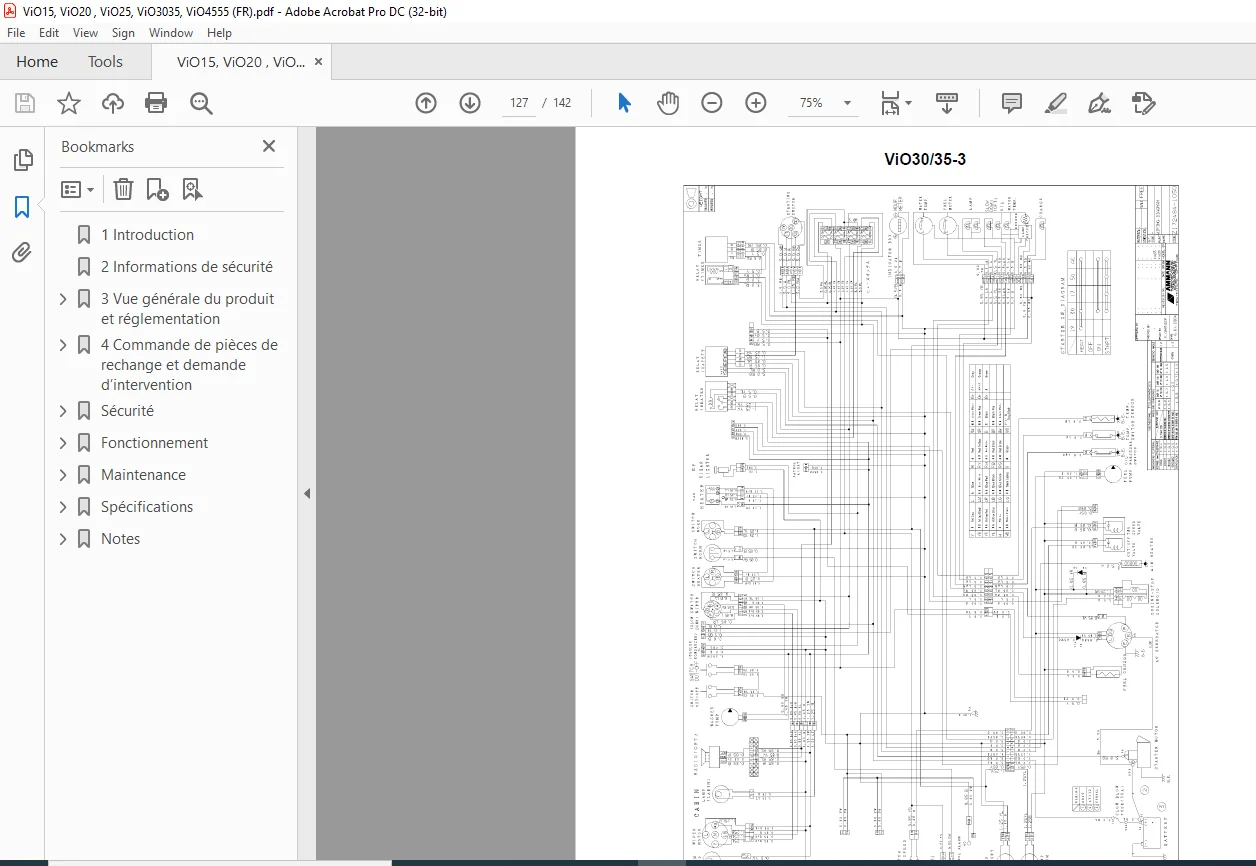Click the ViO30/35-3 wiring diagram page
This screenshot has width=1256, height=866.
click(931, 522)
